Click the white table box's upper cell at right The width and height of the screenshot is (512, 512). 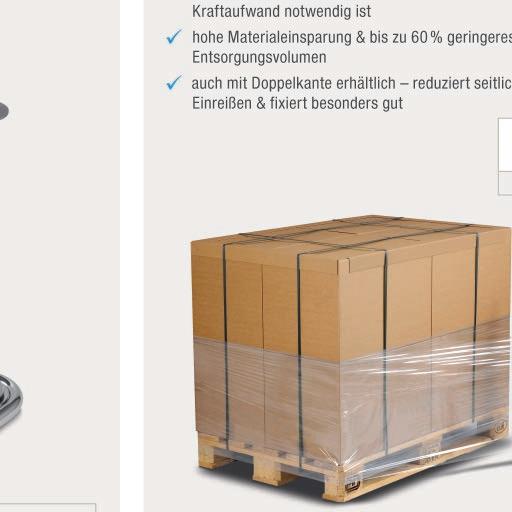(505, 145)
